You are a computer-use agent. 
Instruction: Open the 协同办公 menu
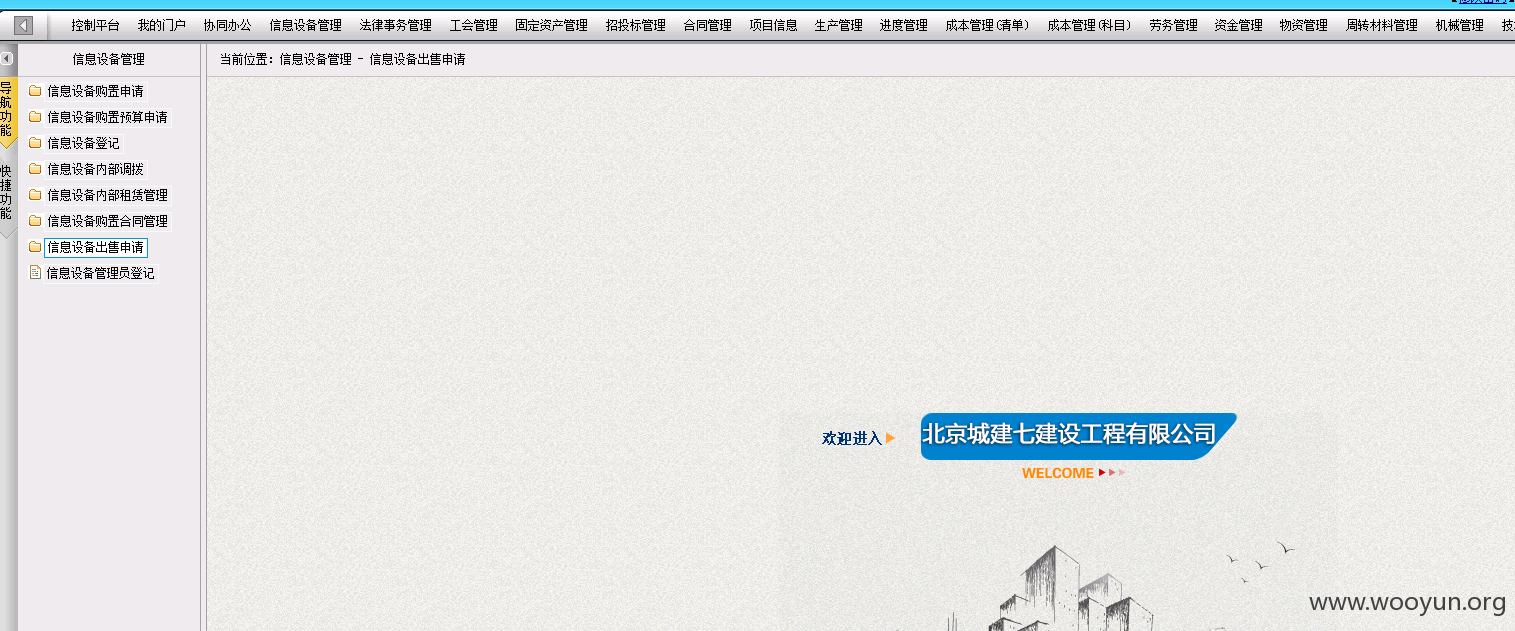[x=227, y=26]
